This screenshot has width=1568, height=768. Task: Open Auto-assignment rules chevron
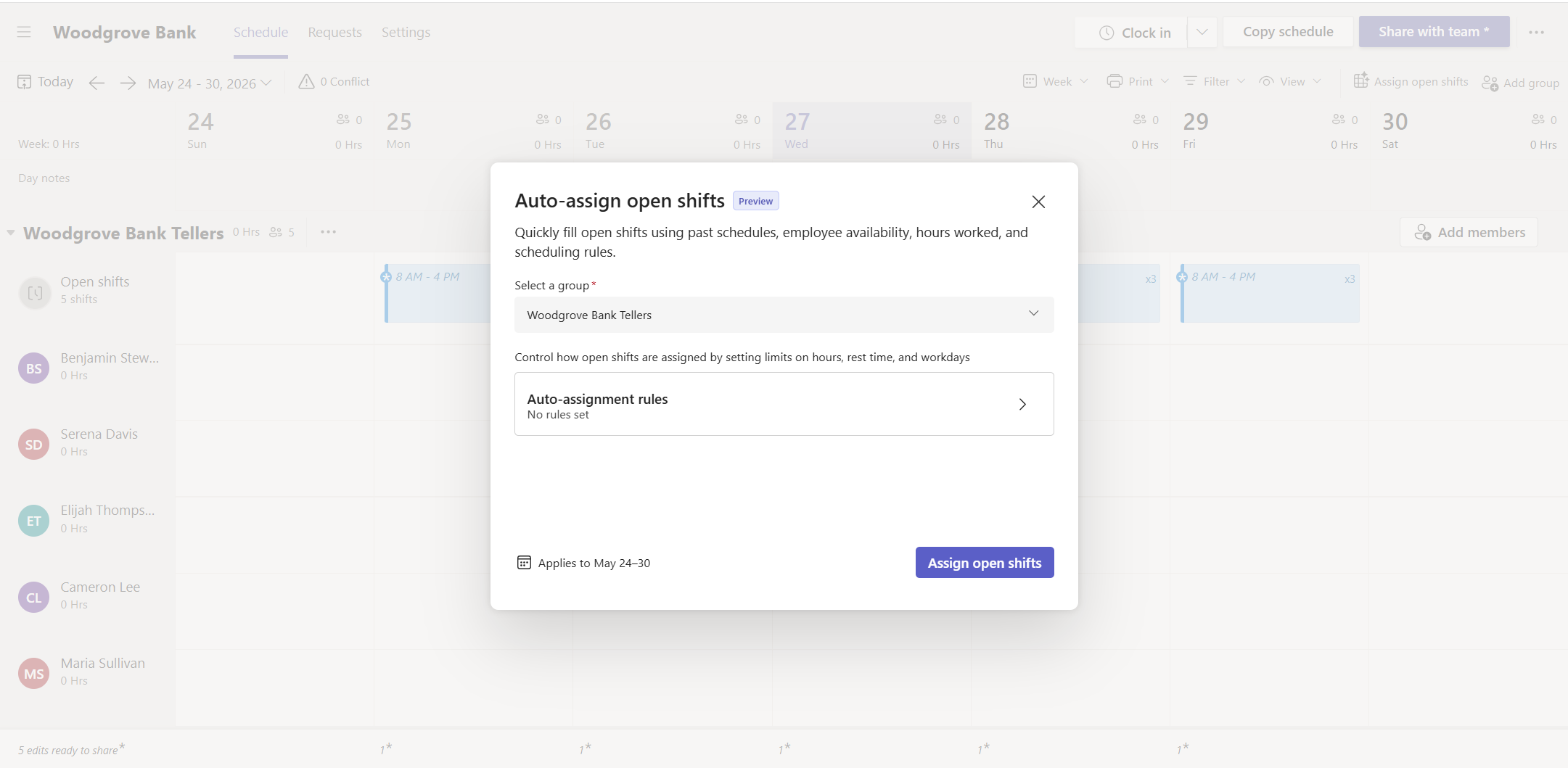click(x=1022, y=404)
